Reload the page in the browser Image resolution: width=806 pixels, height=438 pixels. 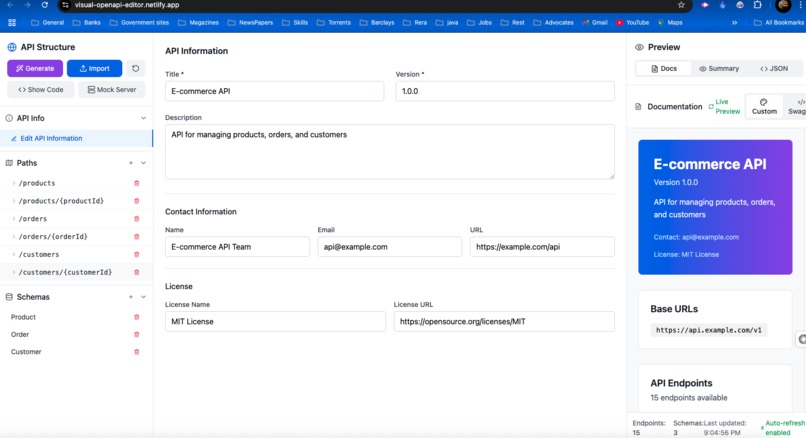click(x=45, y=5)
